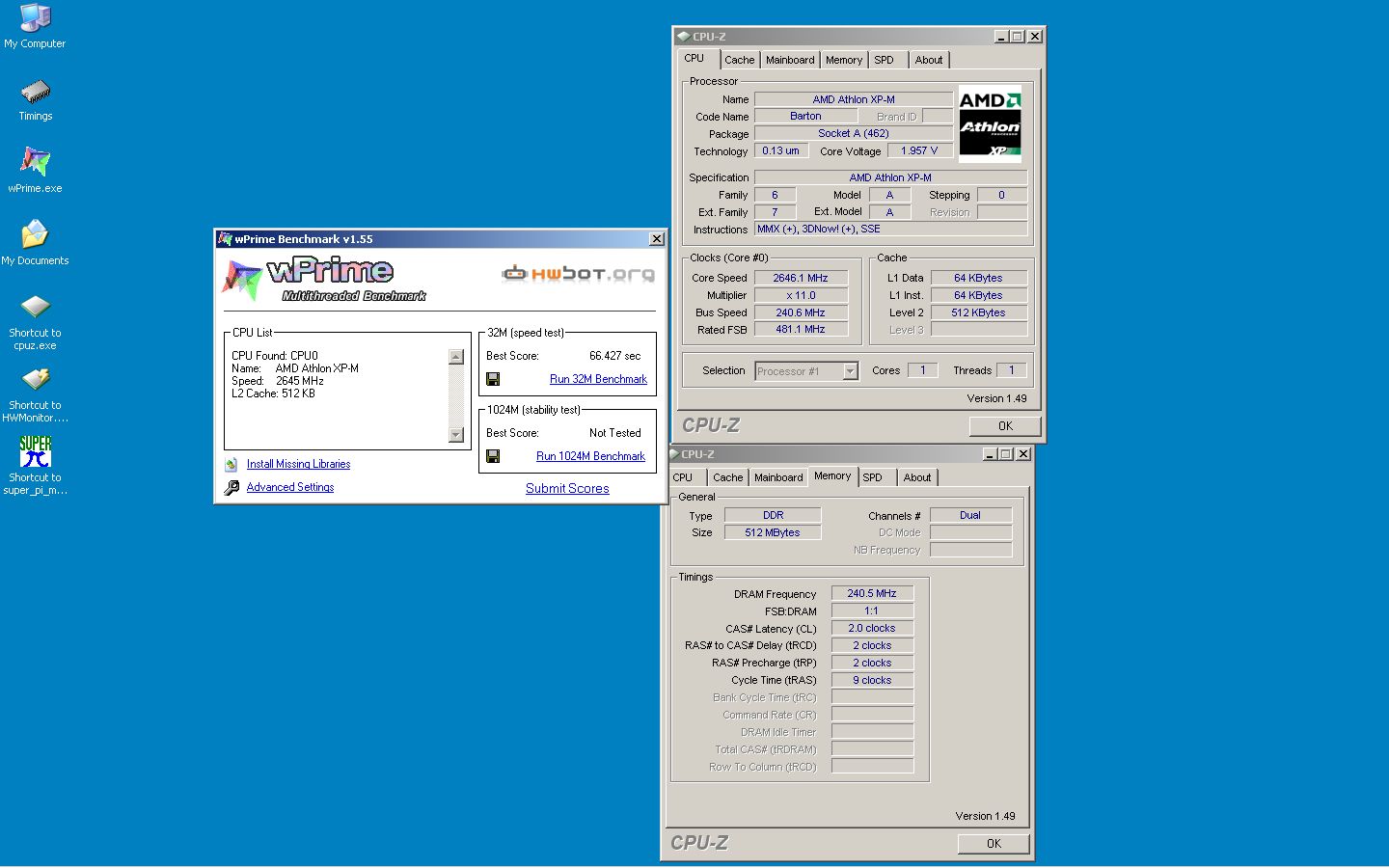
Task: Minimize the lower CPU-Z window
Action: click(x=990, y=454)
